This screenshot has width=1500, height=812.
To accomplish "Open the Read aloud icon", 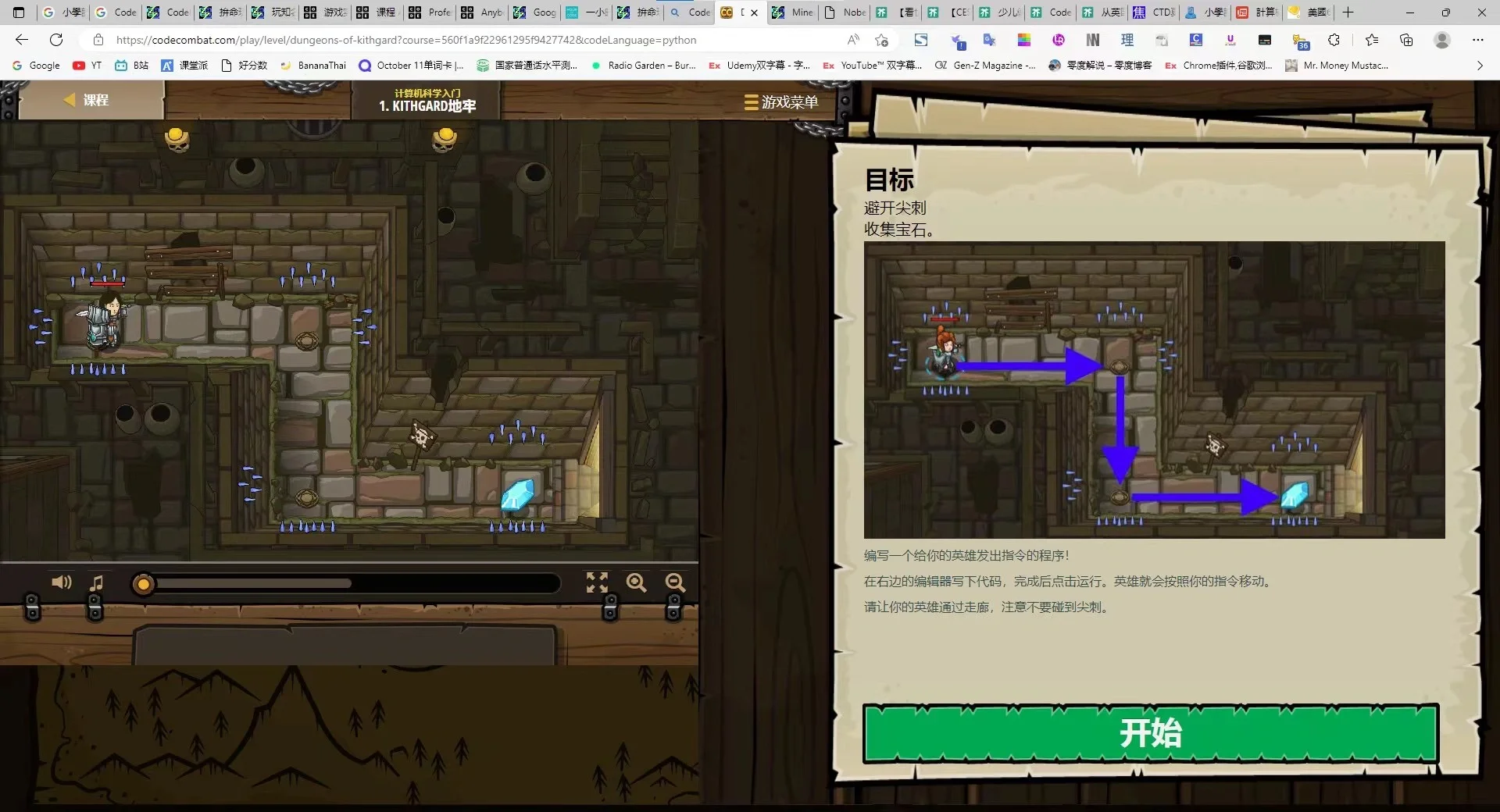I will pos(853,40).
